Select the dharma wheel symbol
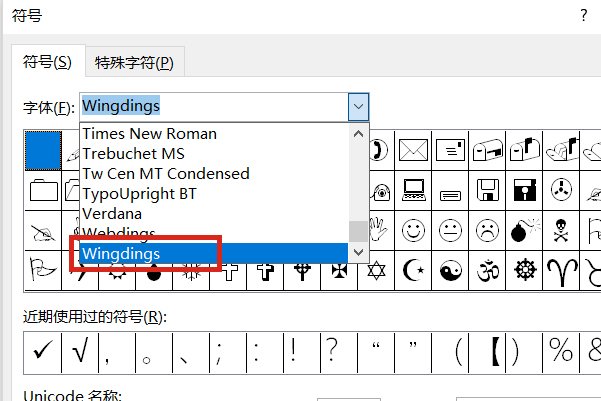Screen dimensions: 601x401 pyautogui.click(x=524, y=271)
